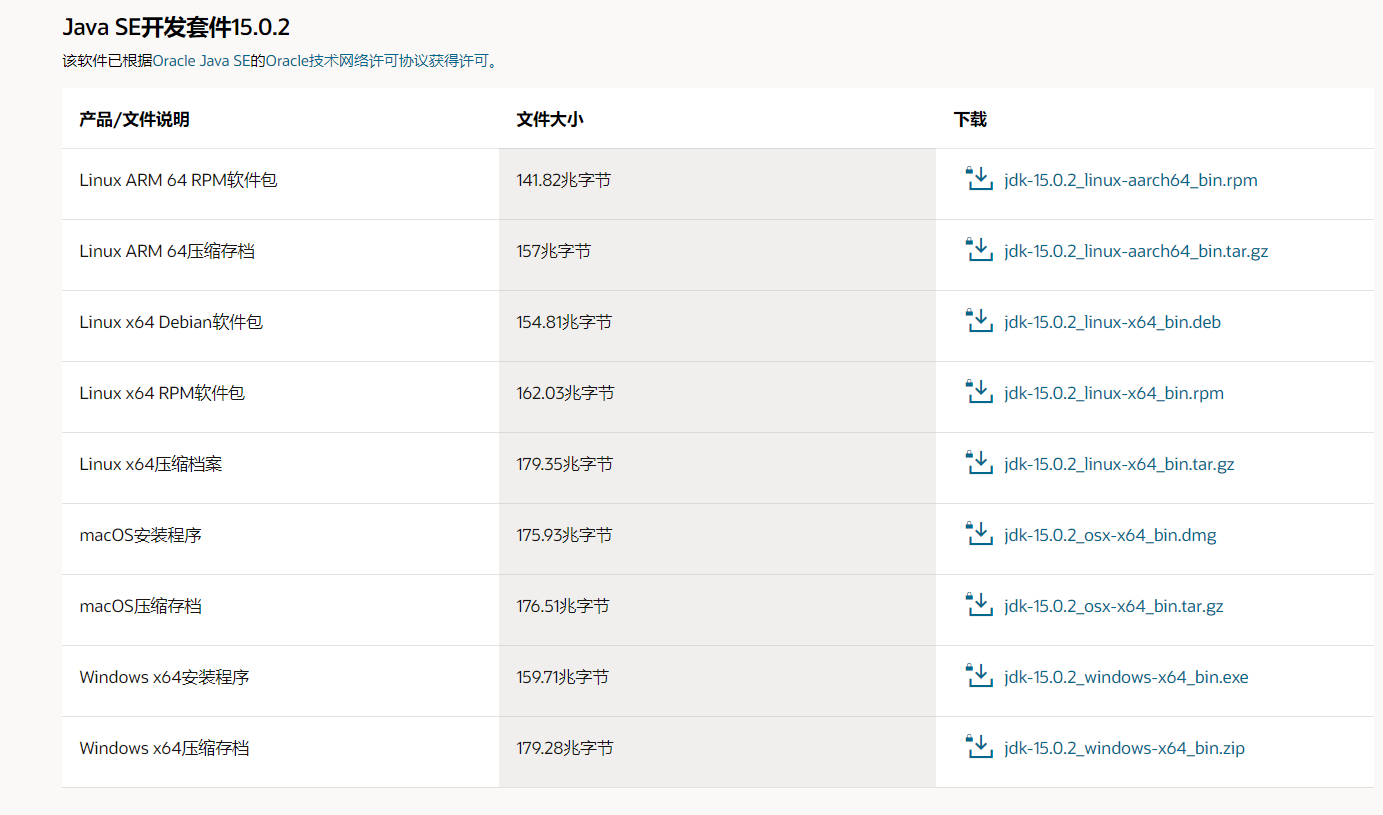The width and height of the screenshot is (1383, 815).
Task: Select the Linux x64 RPM软件包 row label
Action: tap(162, 394)
